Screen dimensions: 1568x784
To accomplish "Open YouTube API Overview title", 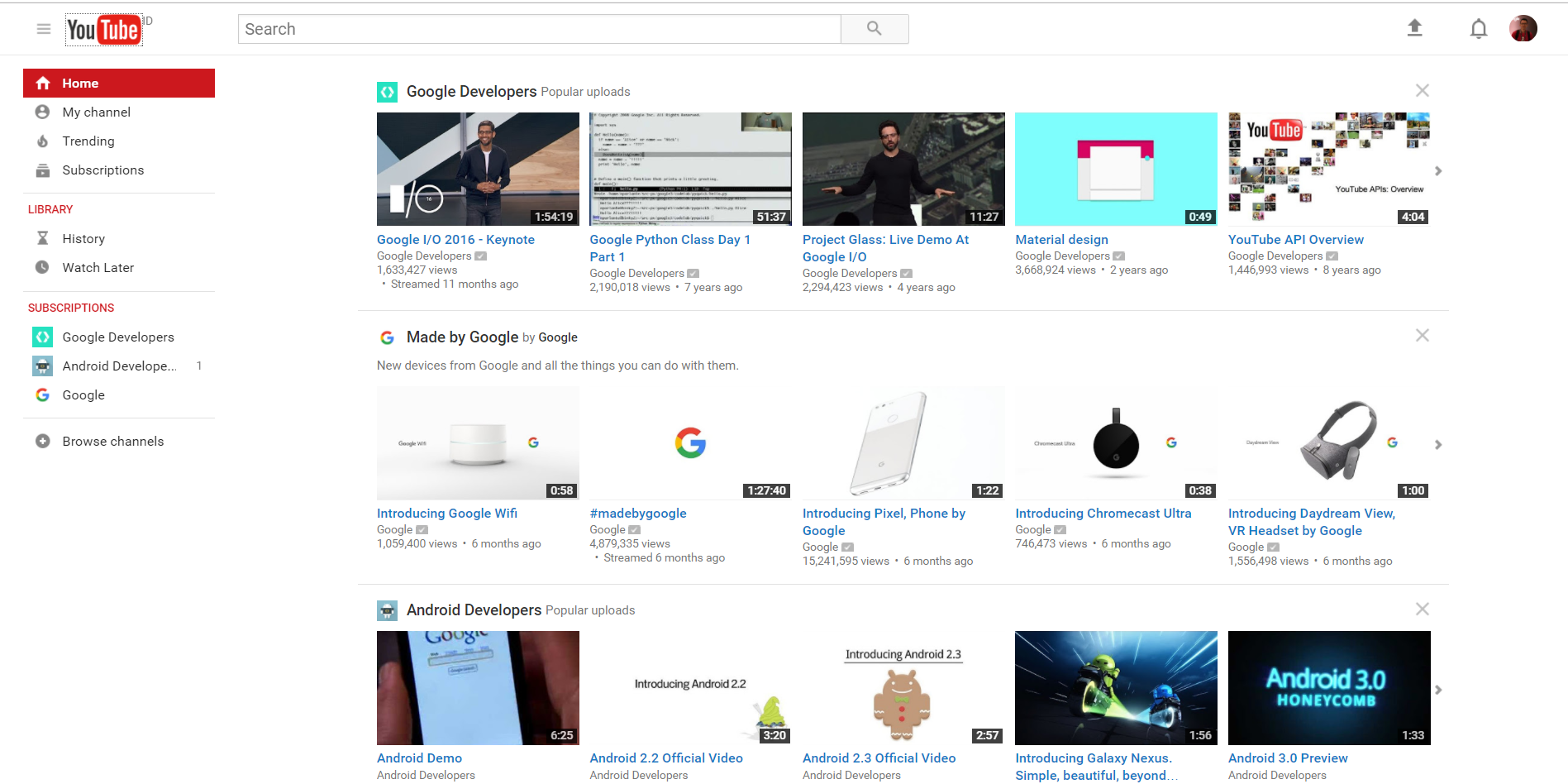I will coord(1295,239).
